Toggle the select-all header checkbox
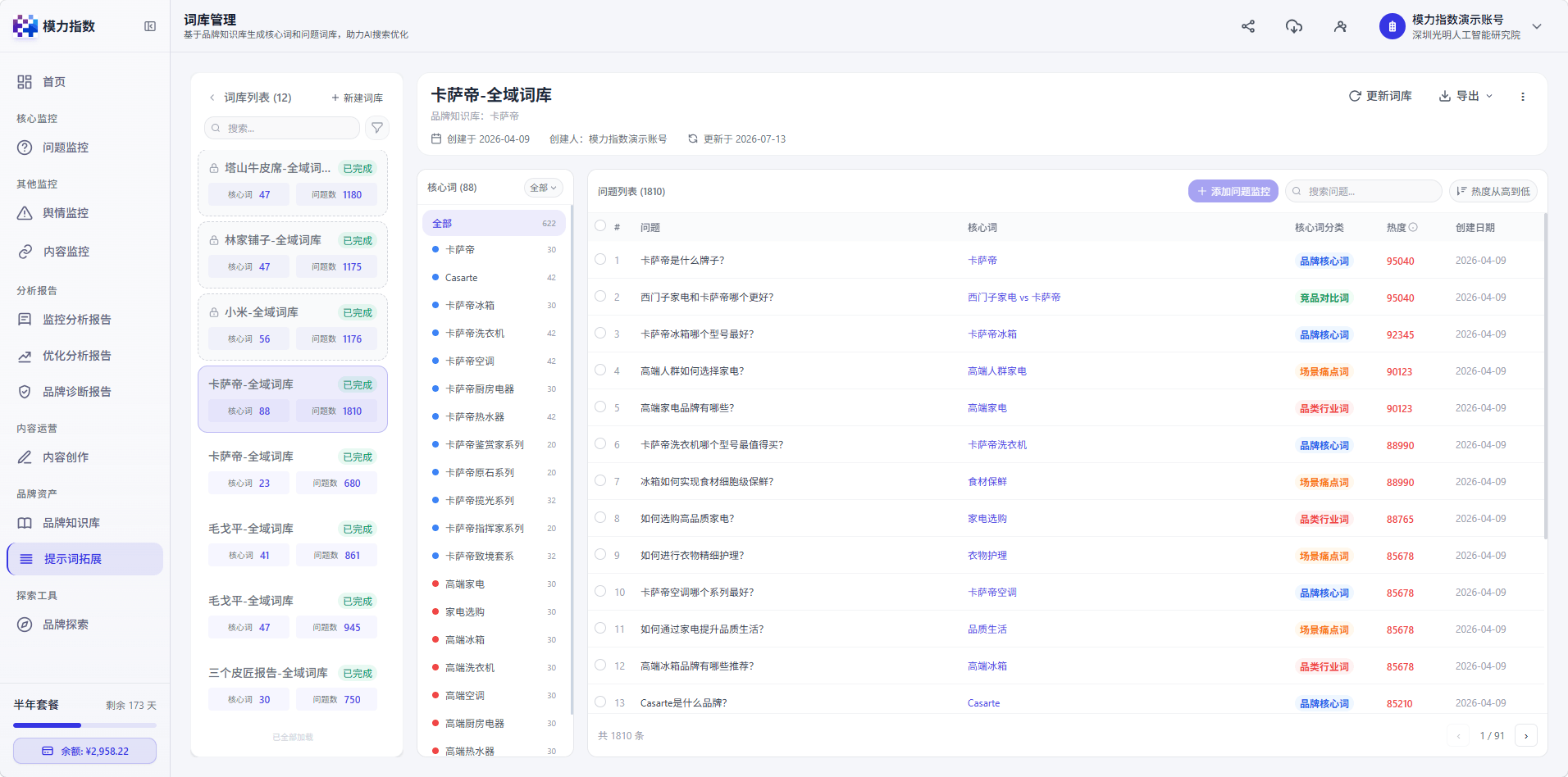Screen dimensions: 1568x777 tap(600, 225)
